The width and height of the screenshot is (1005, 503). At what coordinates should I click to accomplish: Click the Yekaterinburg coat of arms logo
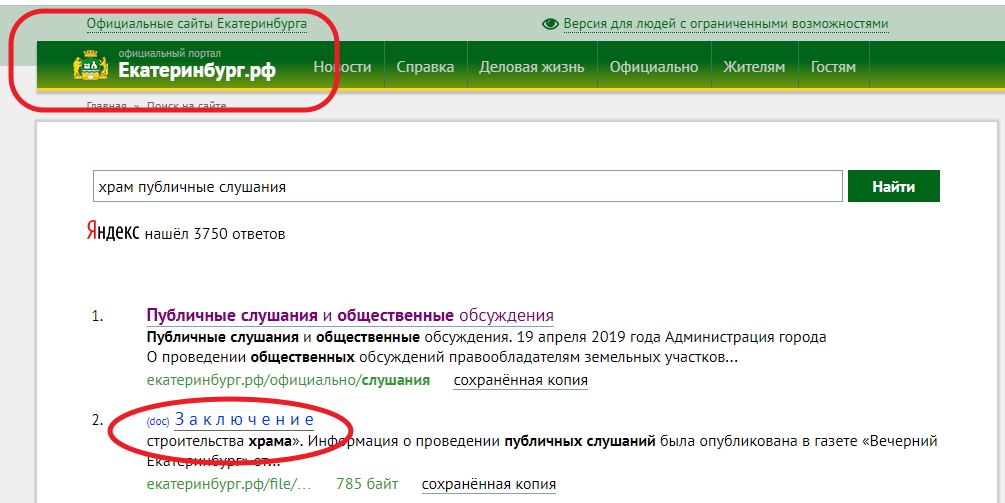click(91, 67)
